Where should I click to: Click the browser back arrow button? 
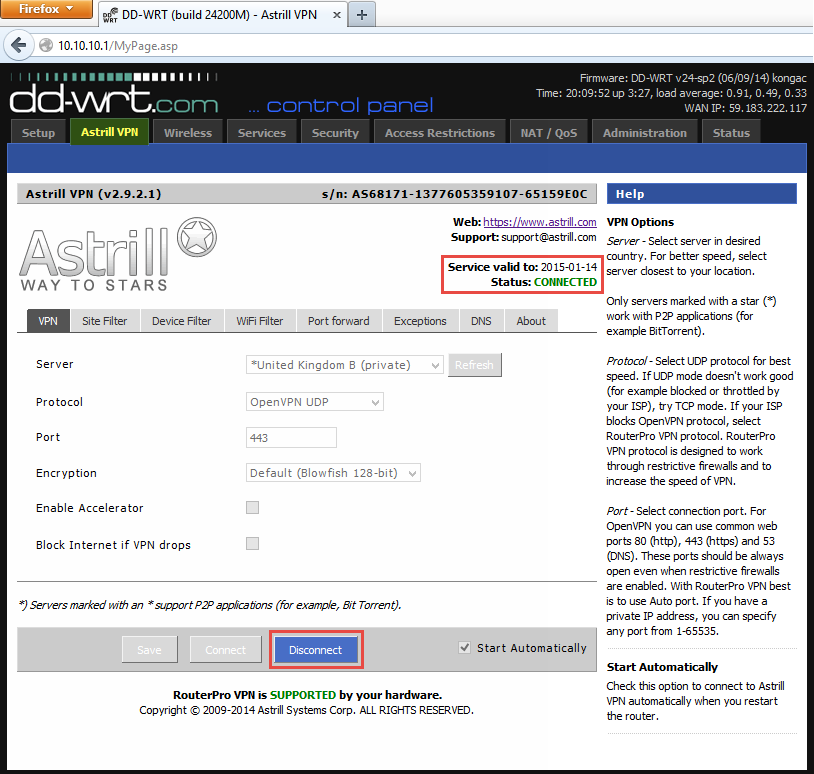click(18, 45)
